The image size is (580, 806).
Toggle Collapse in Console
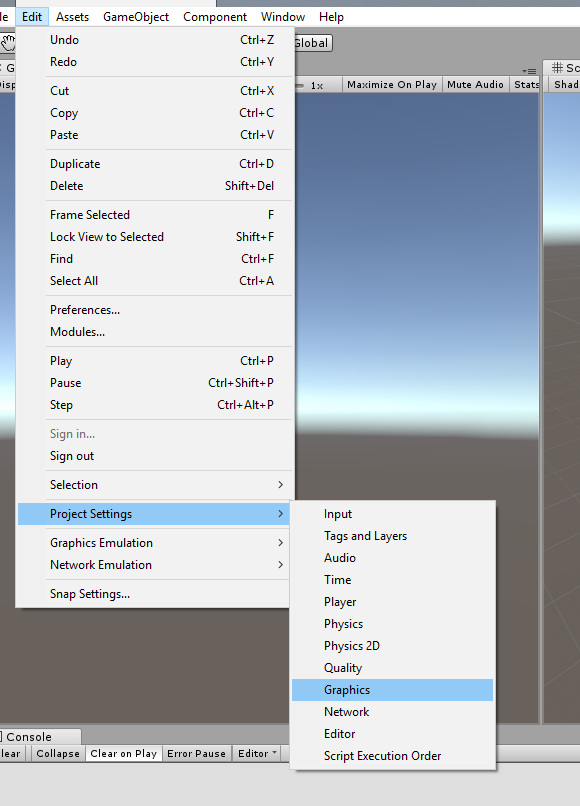58,753
